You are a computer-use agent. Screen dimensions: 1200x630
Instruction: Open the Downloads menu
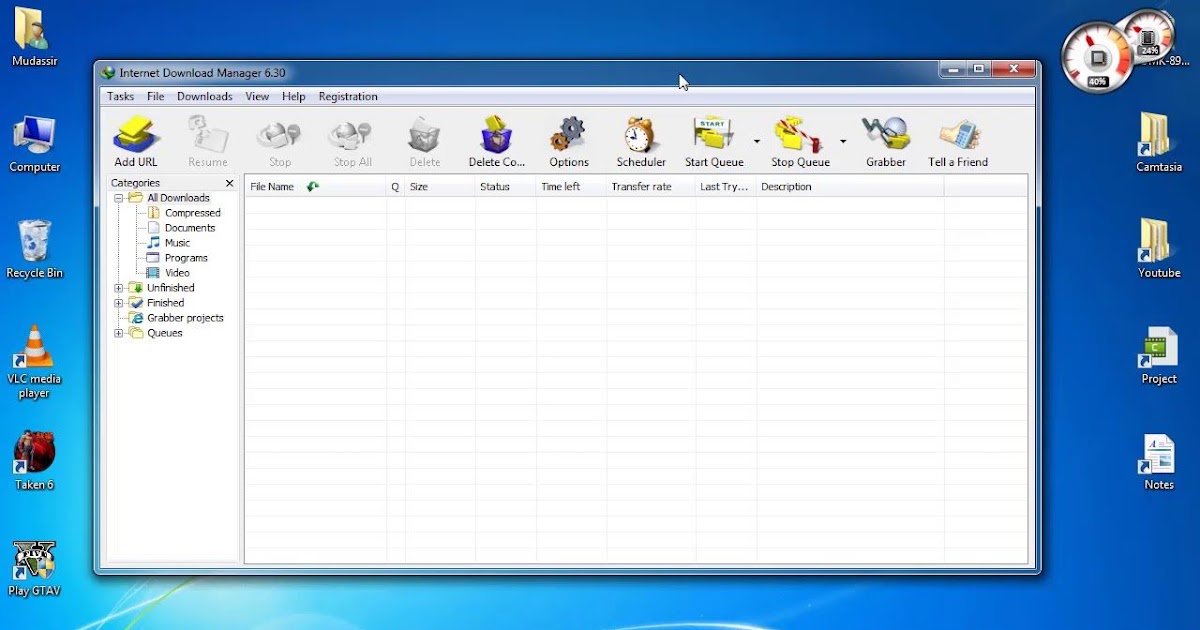tap(204, 97)
